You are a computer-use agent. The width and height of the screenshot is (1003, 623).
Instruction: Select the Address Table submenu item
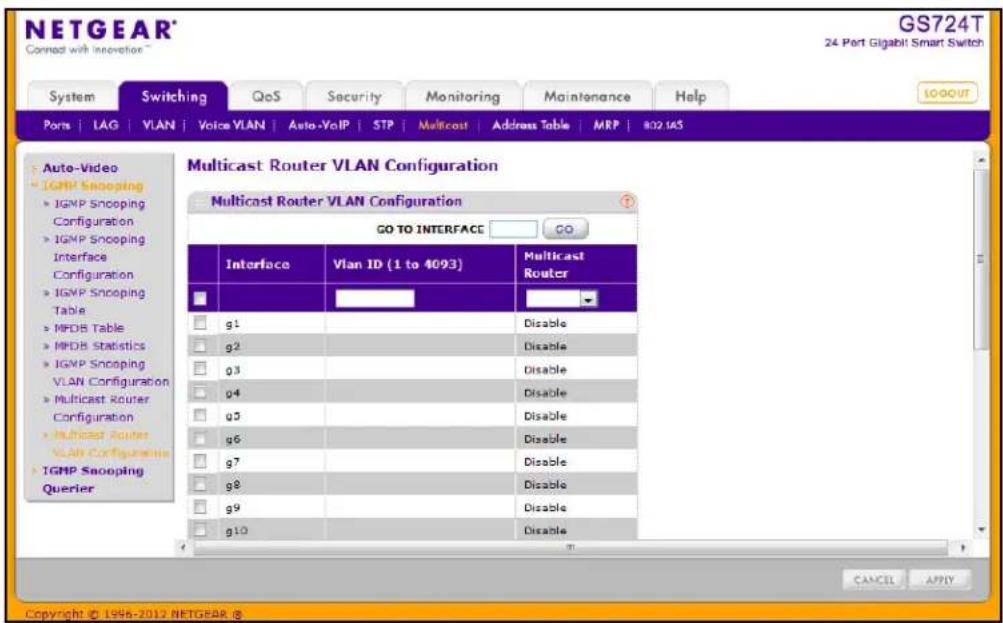[x=530, y=125]
